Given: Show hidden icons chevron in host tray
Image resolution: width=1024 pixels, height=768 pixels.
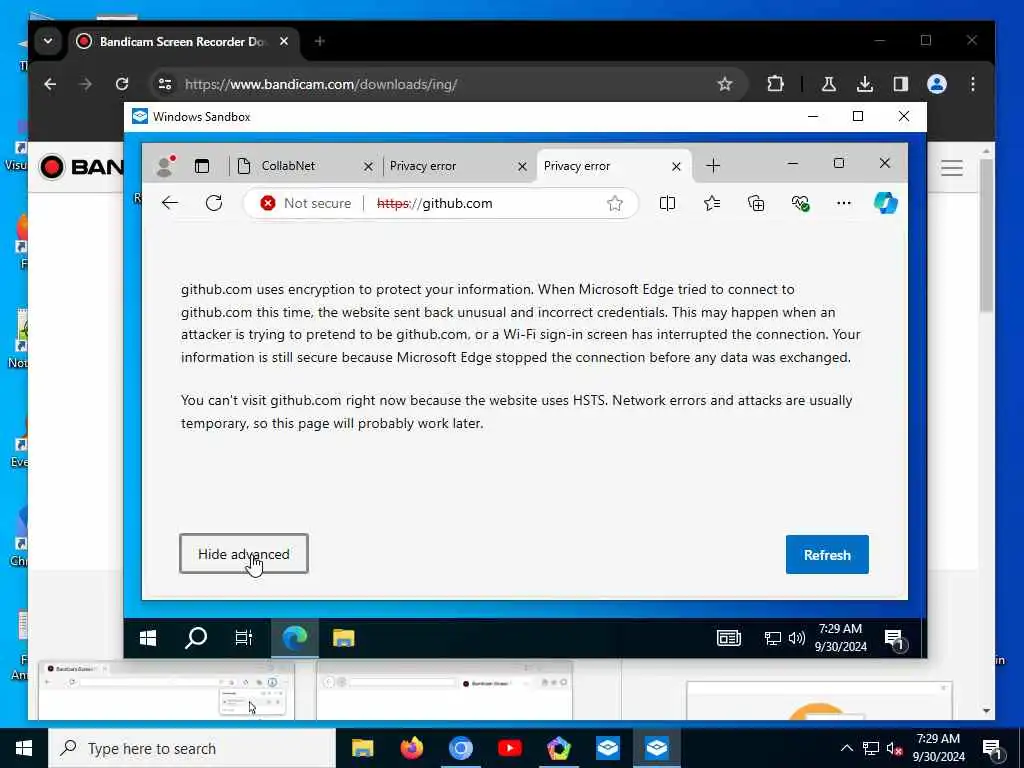Looking at the screenshot, I should point(846,748).
